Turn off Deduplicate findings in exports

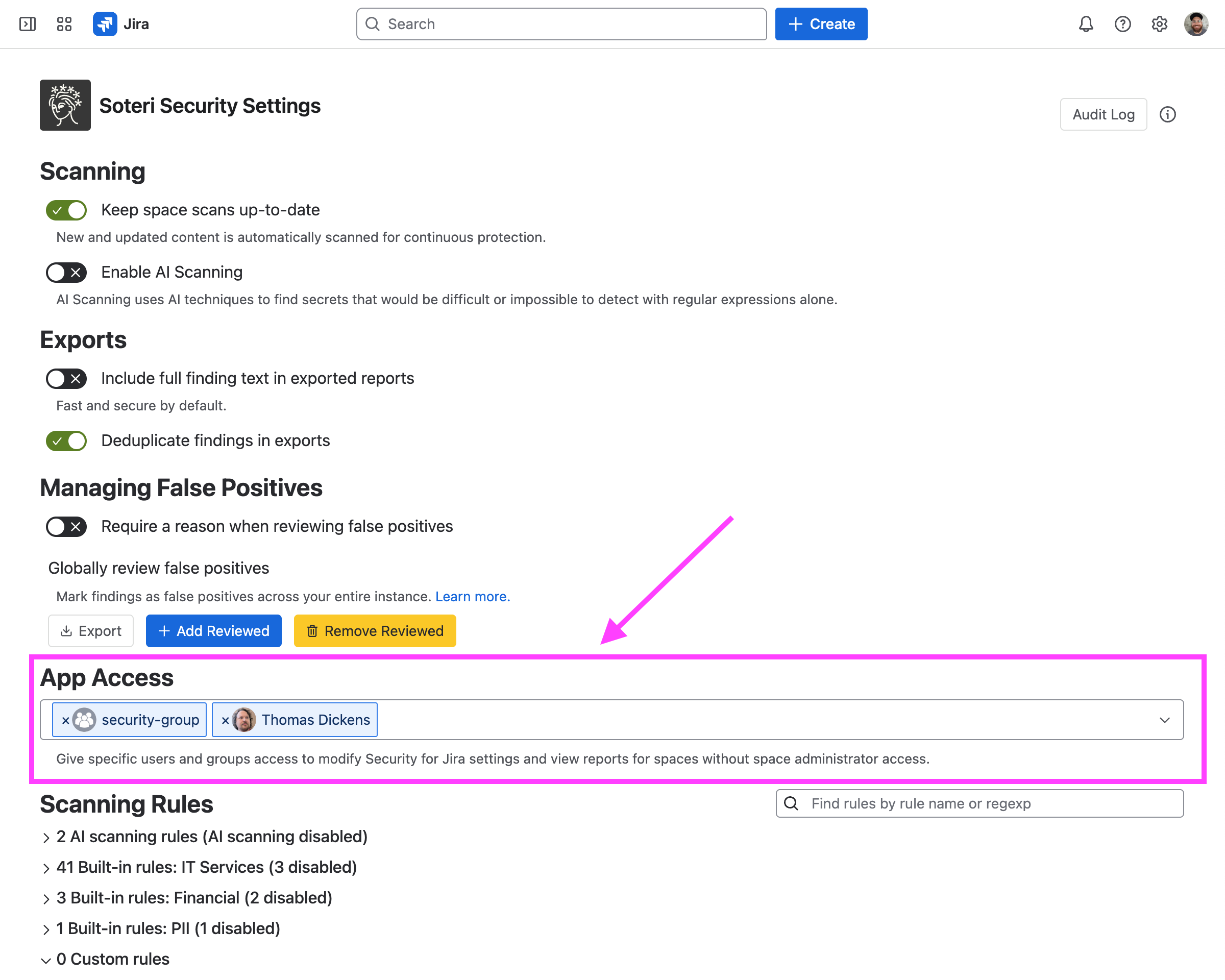pyautogui.click(x=66, y=441)
